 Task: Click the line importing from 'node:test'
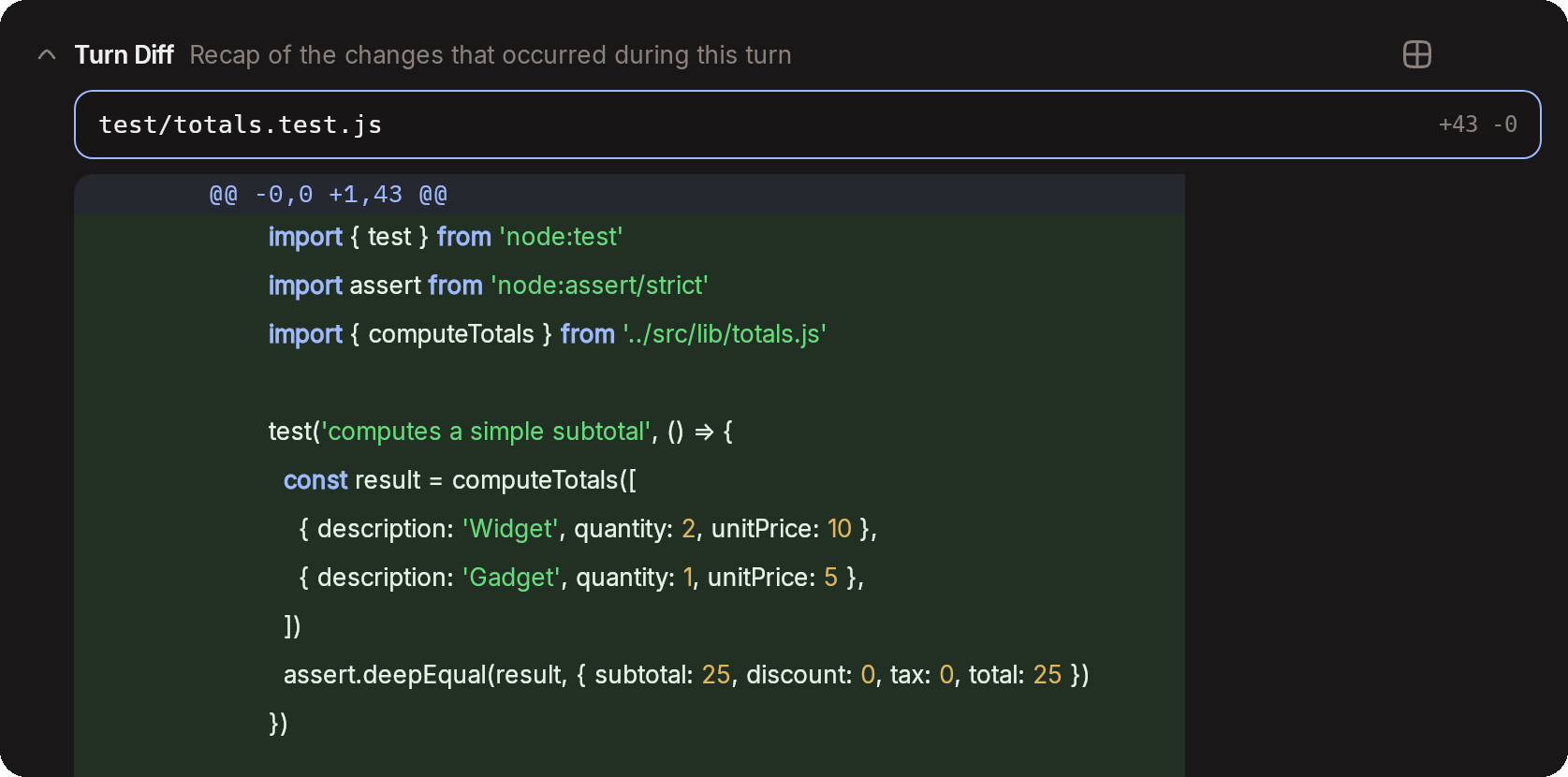coord(446,237)
